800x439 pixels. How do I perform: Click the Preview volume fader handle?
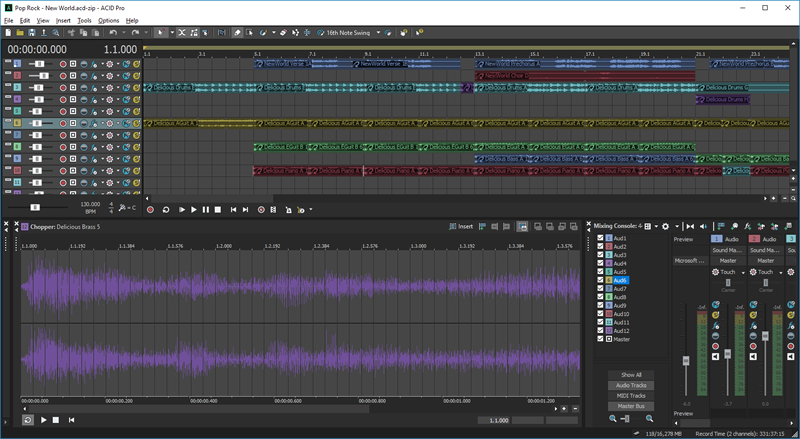tap(685, 360)
